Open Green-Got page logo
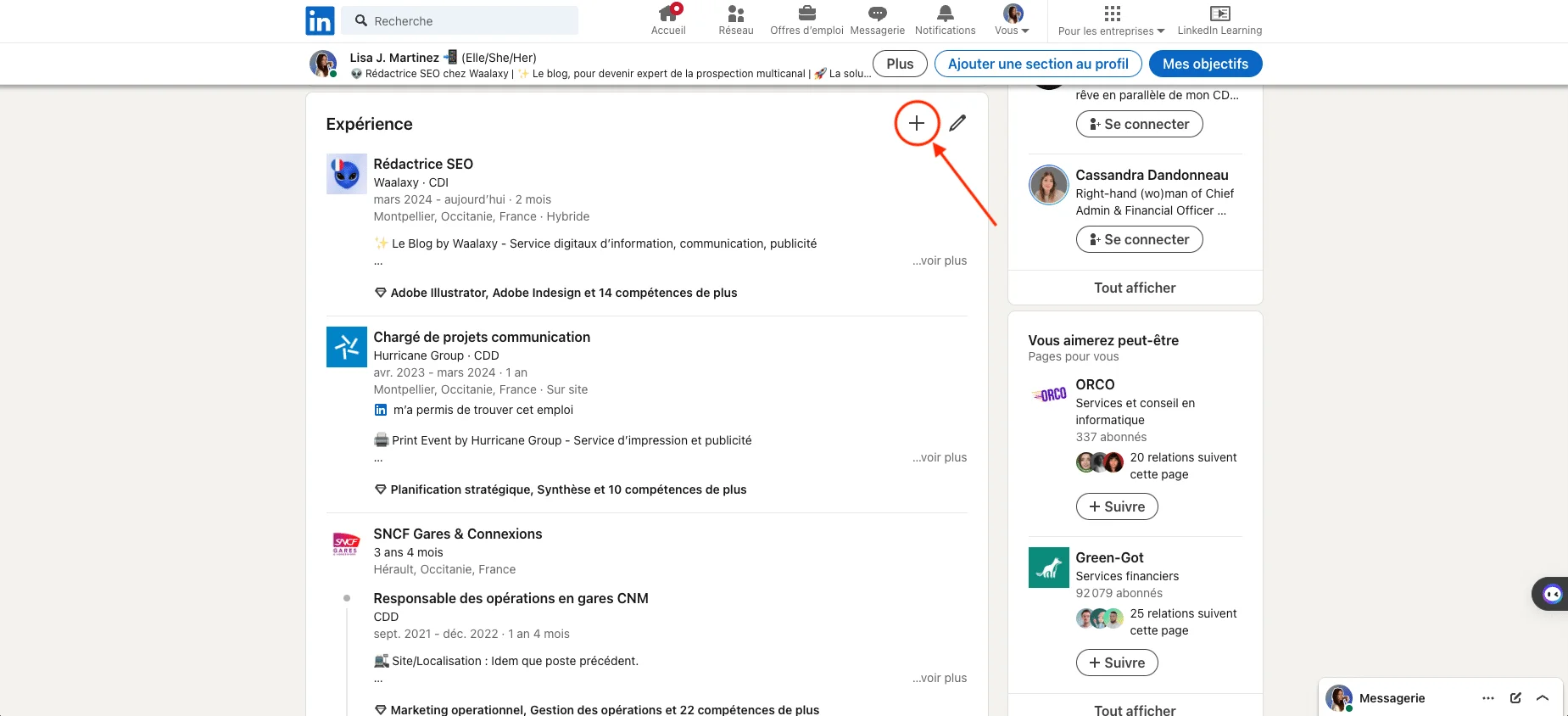This screenshot has height=716, width=1568. click(1049, 568)
